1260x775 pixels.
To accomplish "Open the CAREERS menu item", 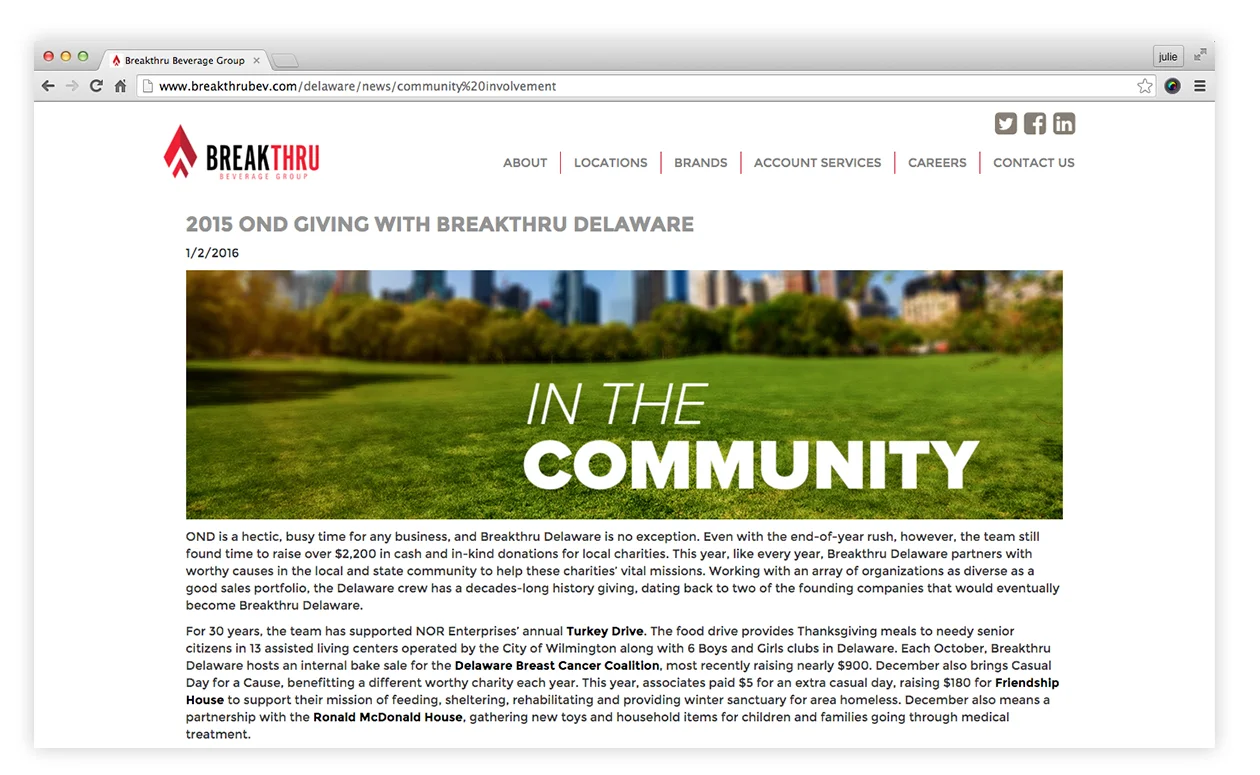I will [x=937, y=163].
